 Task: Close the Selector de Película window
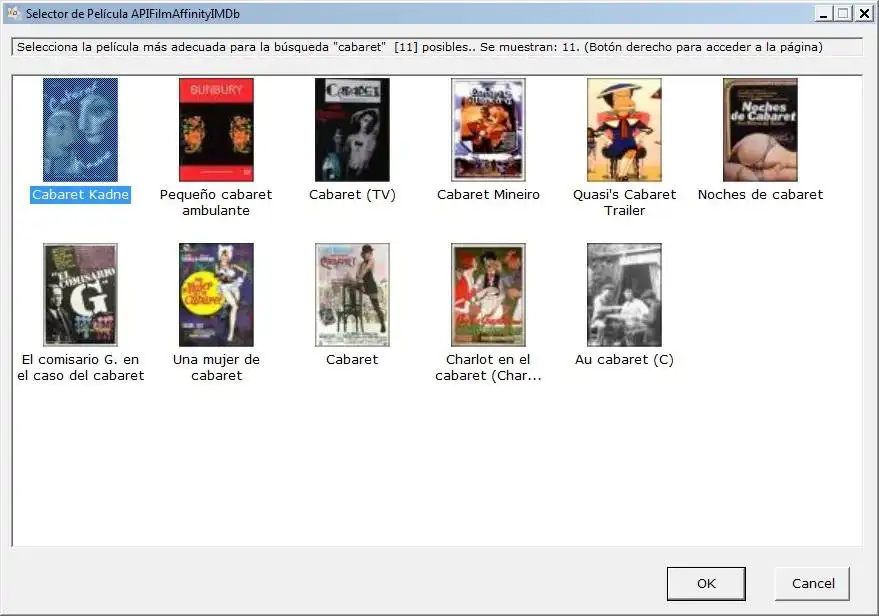tap(864, 13)
